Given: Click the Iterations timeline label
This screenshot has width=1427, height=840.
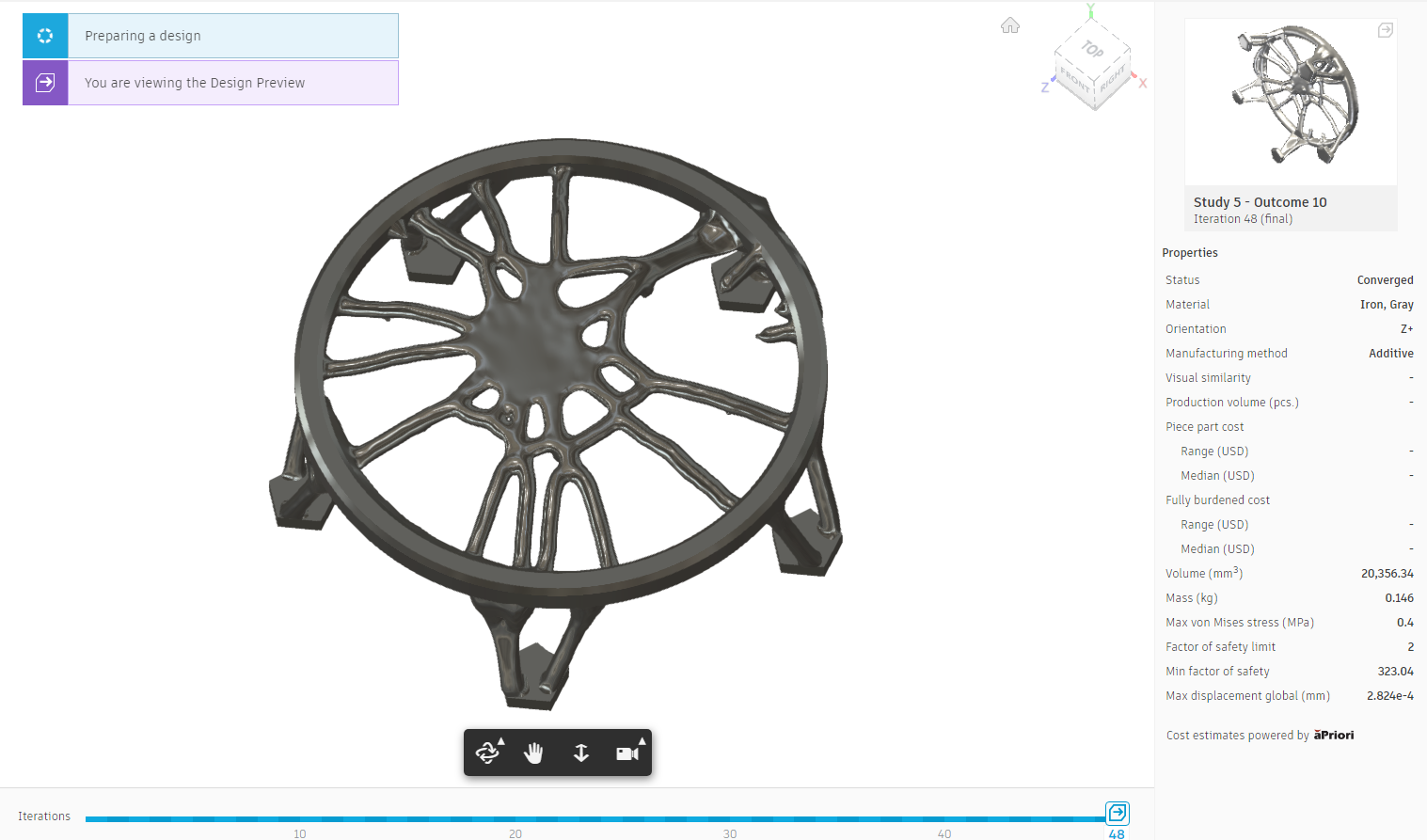Looking at the screenshot, I should click(x=44, y=816).
